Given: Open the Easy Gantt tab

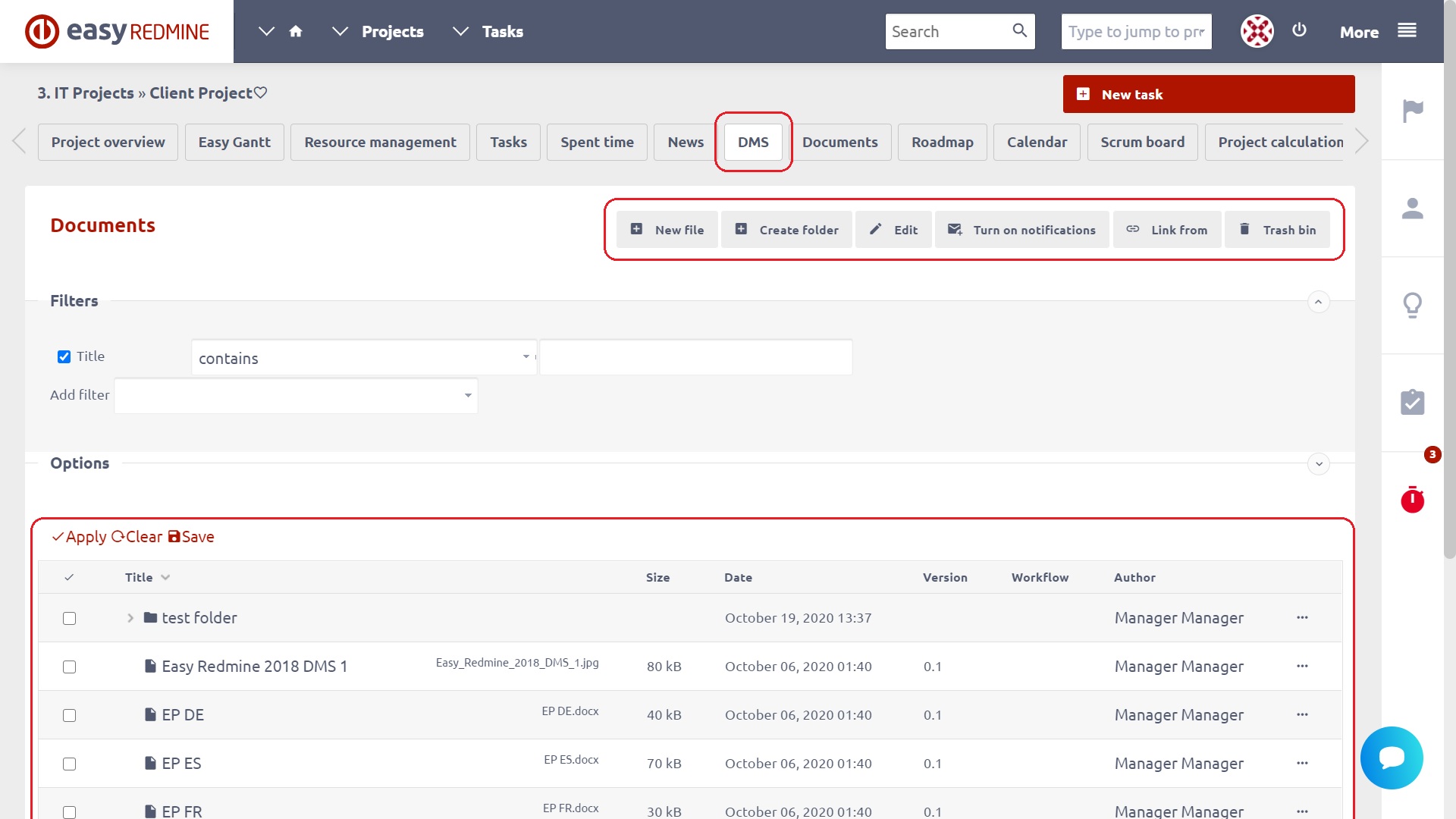Looking at the screenshot, I should point(234,142).
